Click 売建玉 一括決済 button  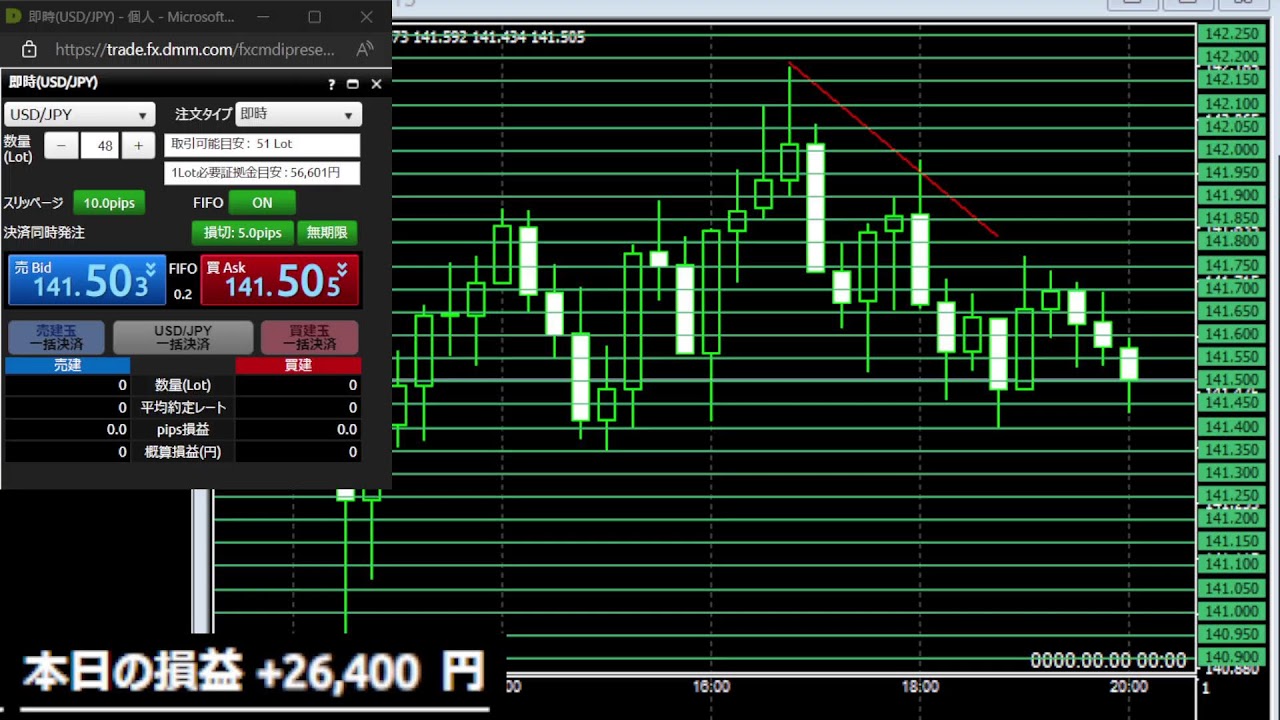(x=56, y=337)
